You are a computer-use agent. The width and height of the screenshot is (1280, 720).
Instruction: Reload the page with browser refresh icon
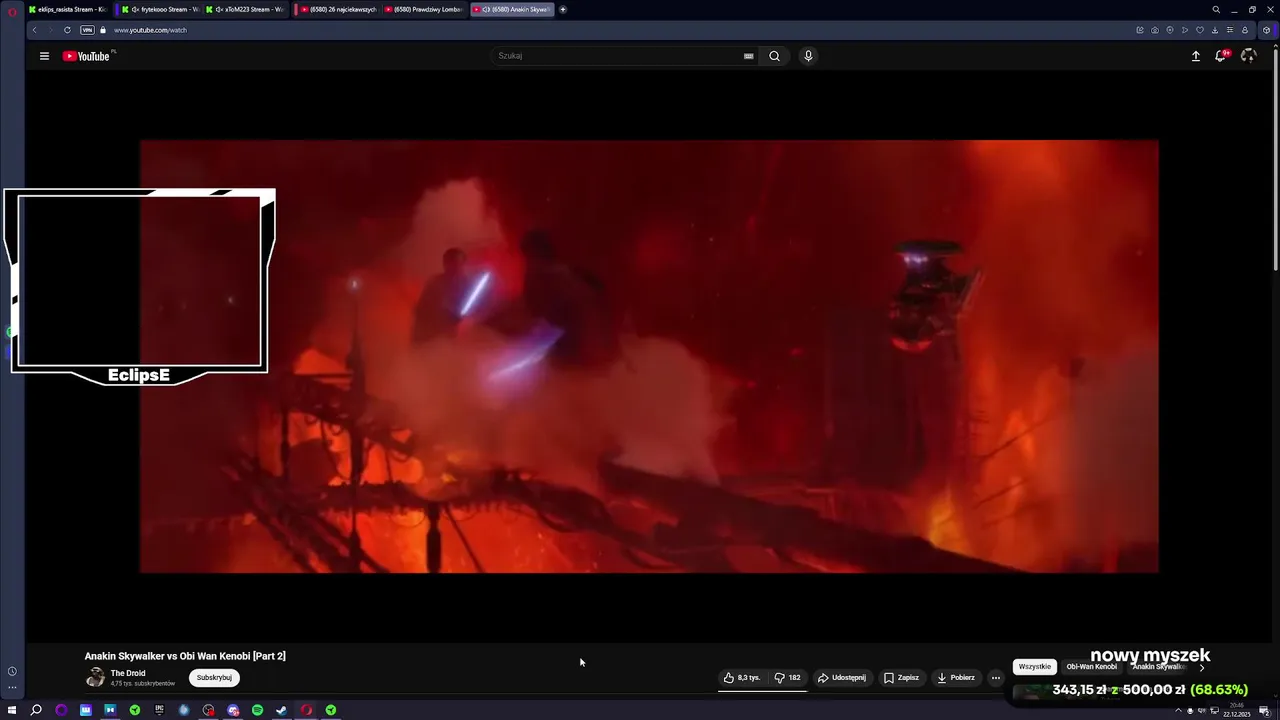[67, 30]
